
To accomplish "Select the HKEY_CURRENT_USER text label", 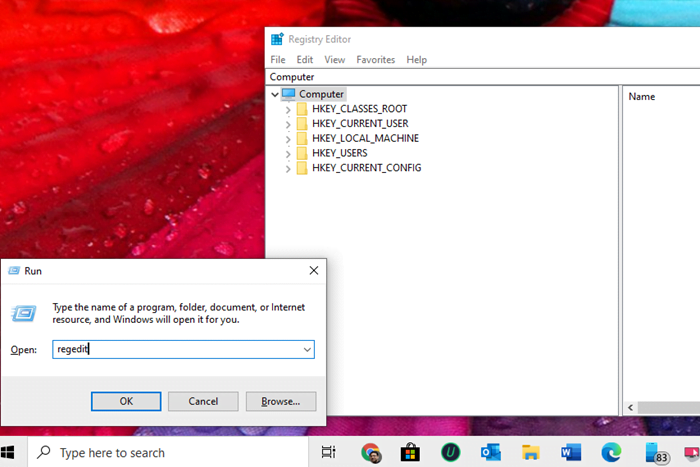I will (x=360, y=124).
